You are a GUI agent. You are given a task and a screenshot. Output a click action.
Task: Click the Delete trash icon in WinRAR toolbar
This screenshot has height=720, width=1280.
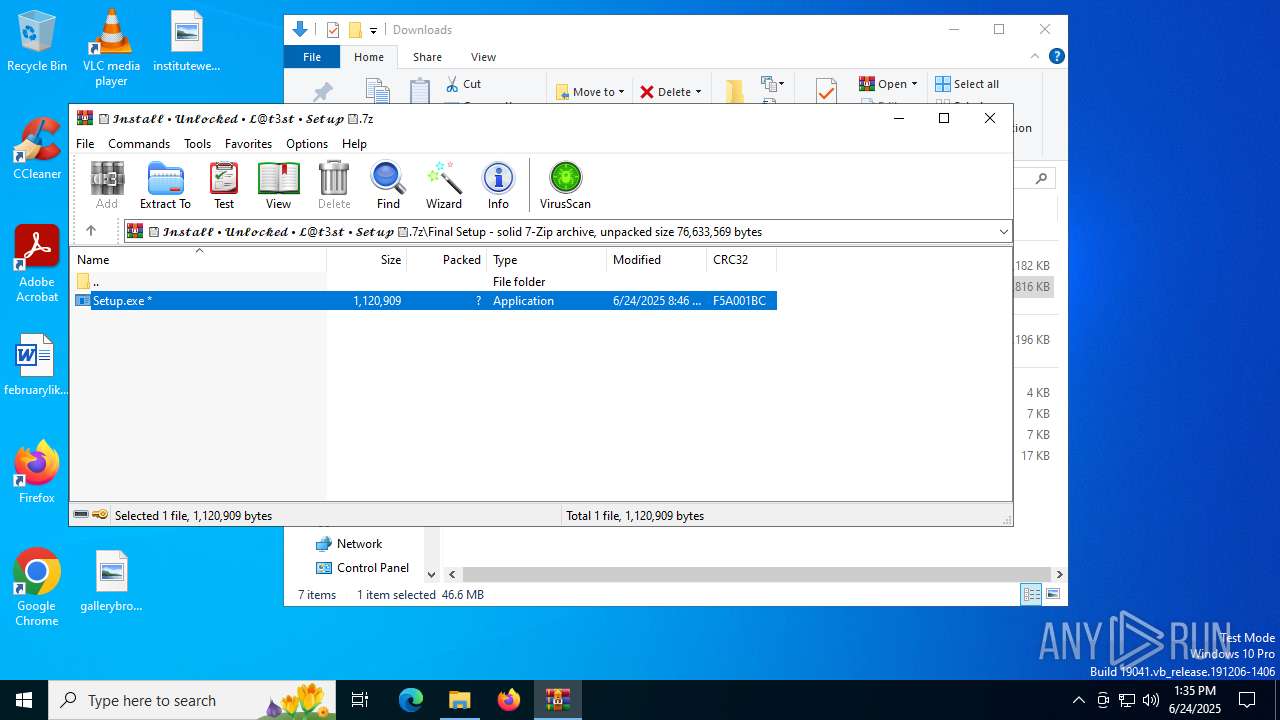click(334, 185)
